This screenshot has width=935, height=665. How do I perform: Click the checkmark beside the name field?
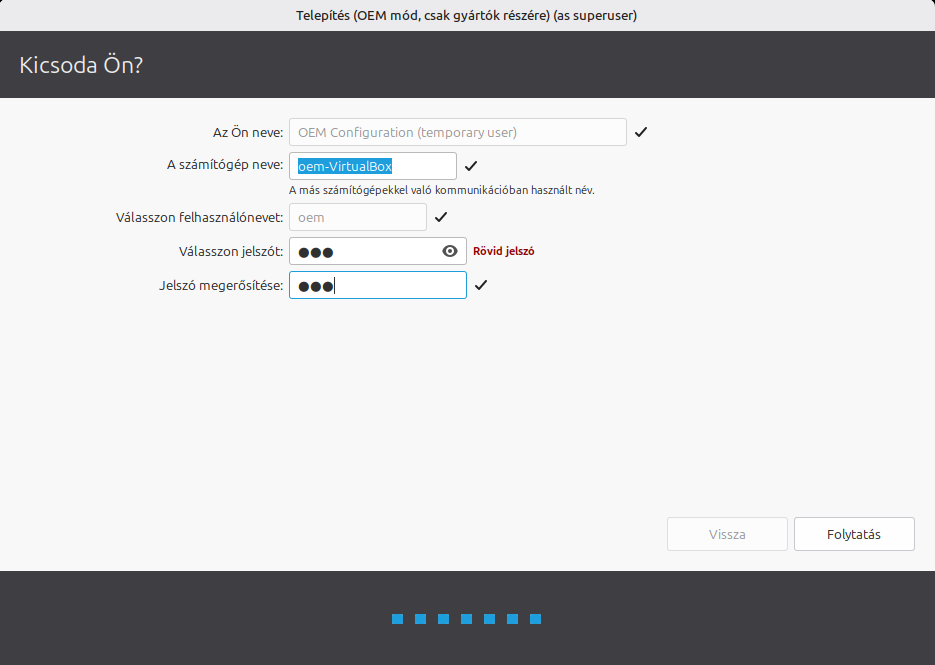[641, 132]
